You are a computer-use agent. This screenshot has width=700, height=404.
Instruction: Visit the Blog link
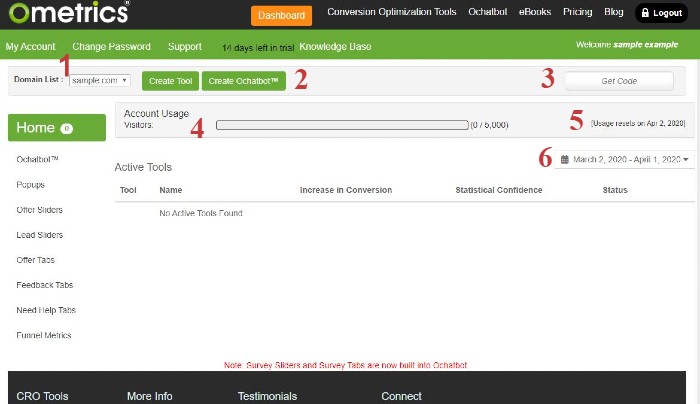[x=613, y=12]
